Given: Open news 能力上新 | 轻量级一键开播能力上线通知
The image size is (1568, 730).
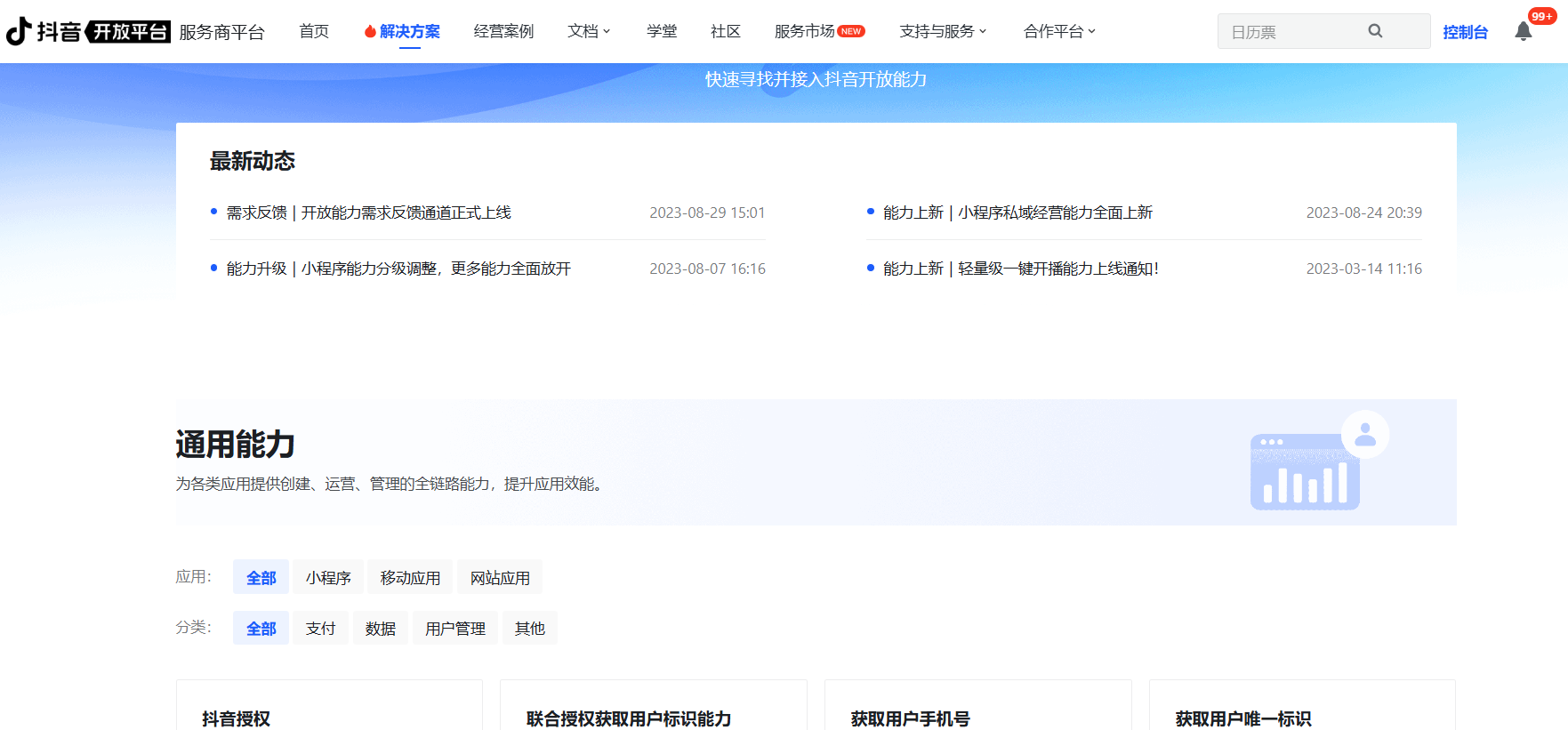Looking at the screenshot, I should point(1021,269).
